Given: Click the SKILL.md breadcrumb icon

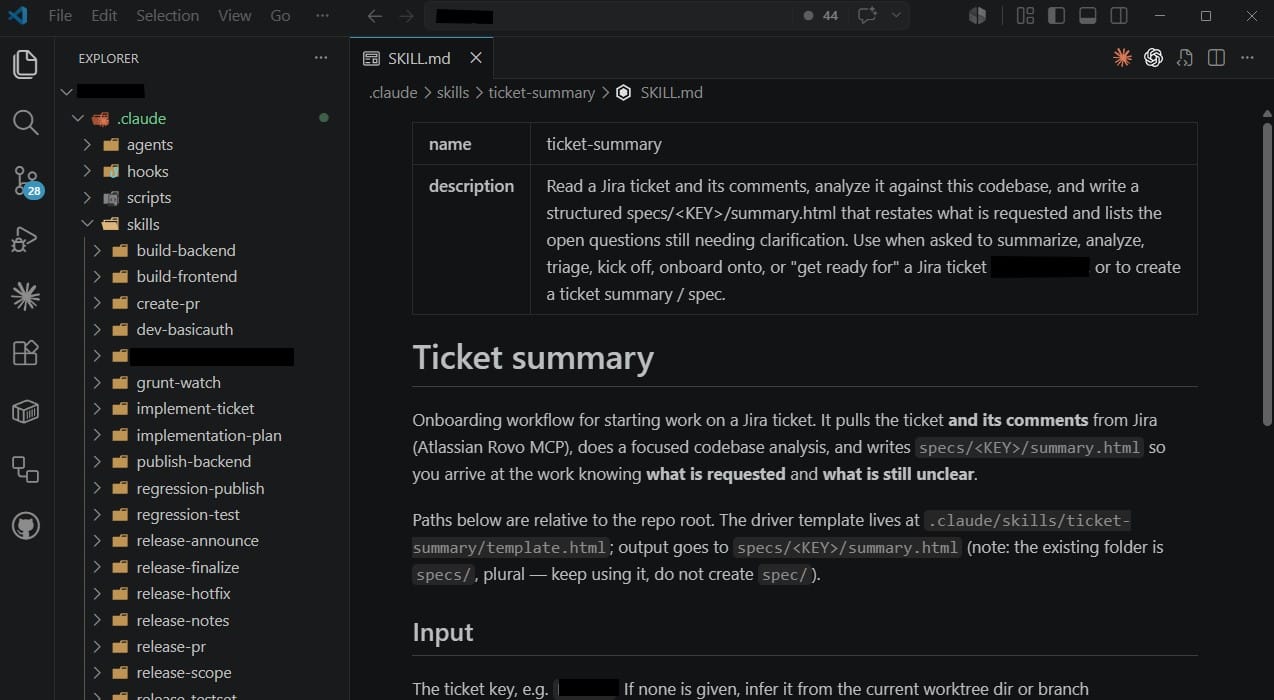Looking at the screenshot, I should tap(624, 92).
